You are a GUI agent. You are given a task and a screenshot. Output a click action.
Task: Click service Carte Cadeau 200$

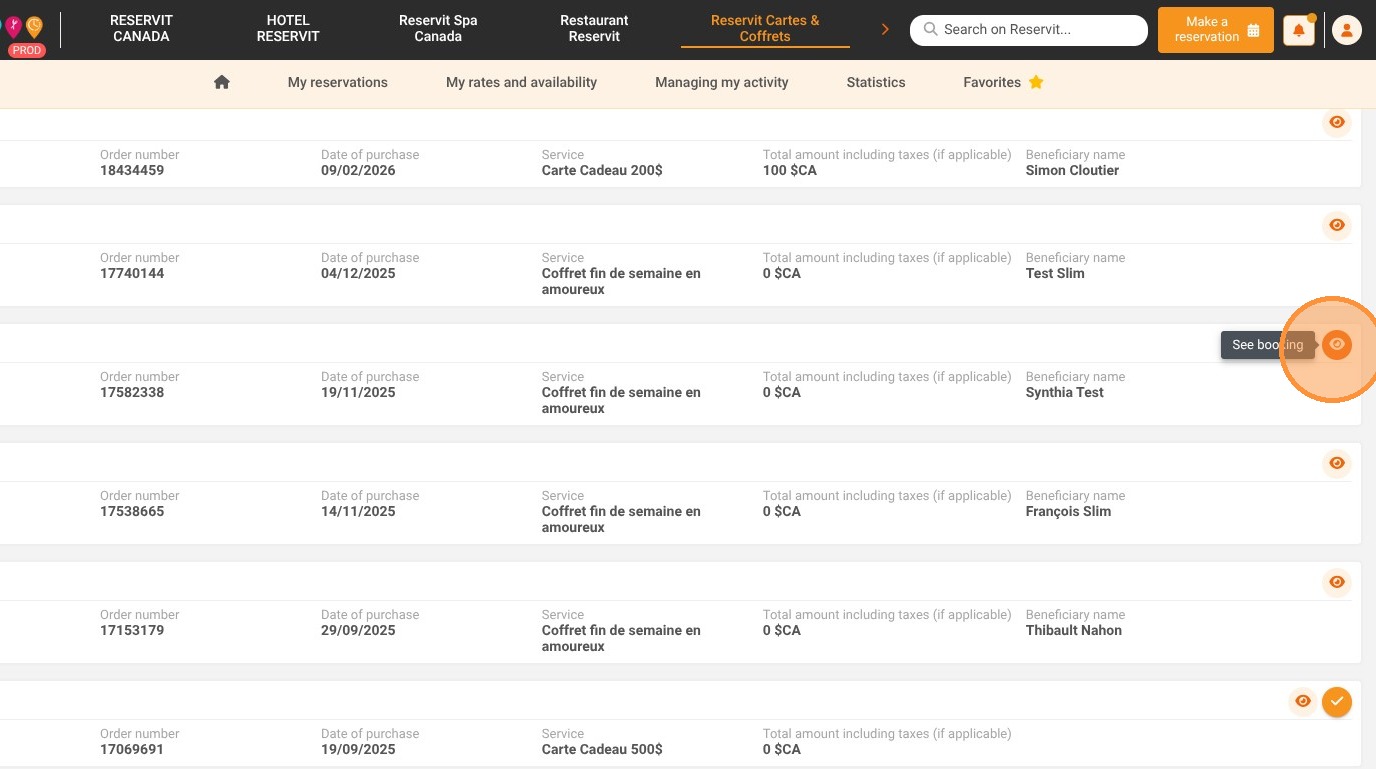point(602,170)
